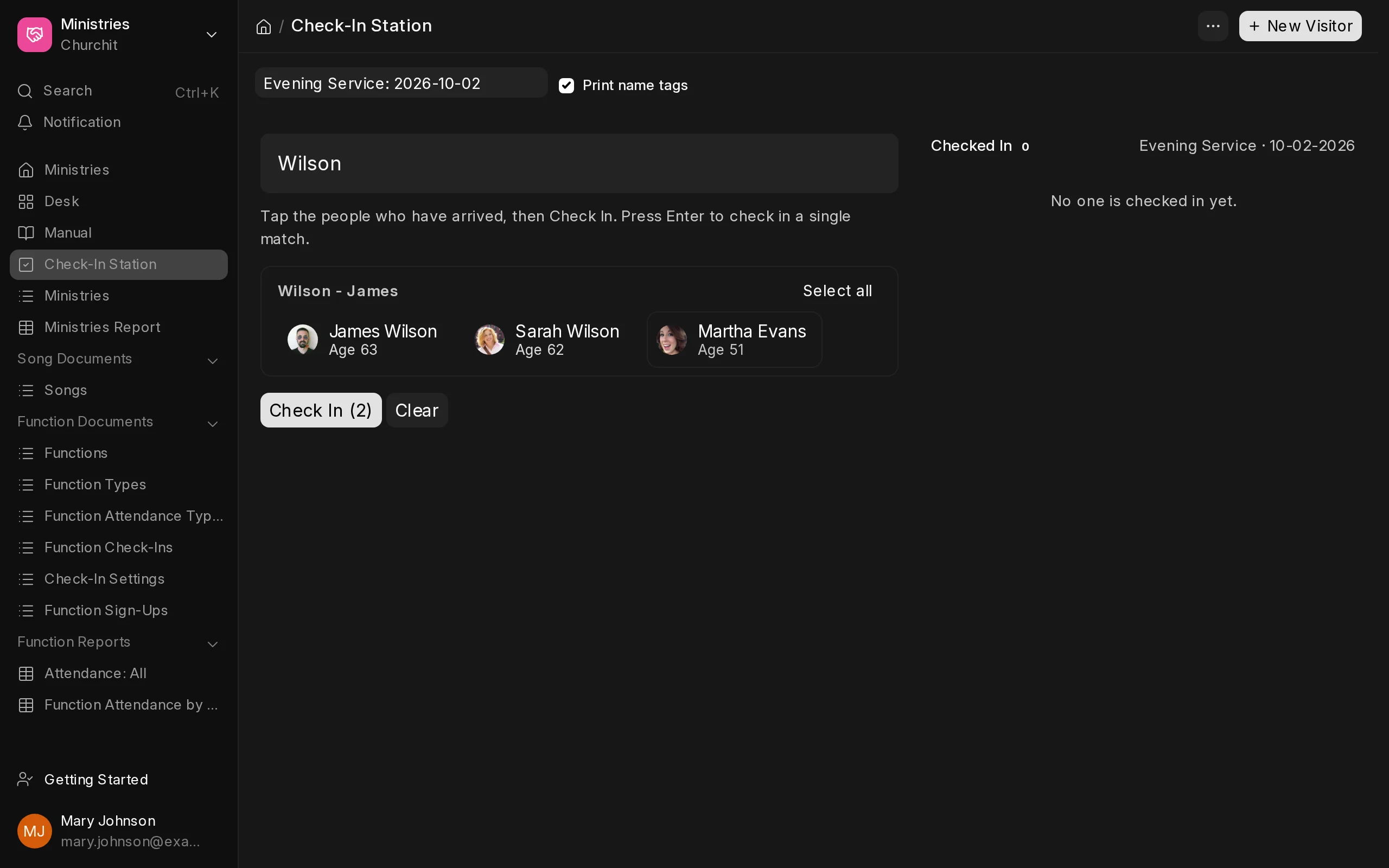
Task: Select Check-In Station in the sidebar
Action: click(x=119, y=265)
